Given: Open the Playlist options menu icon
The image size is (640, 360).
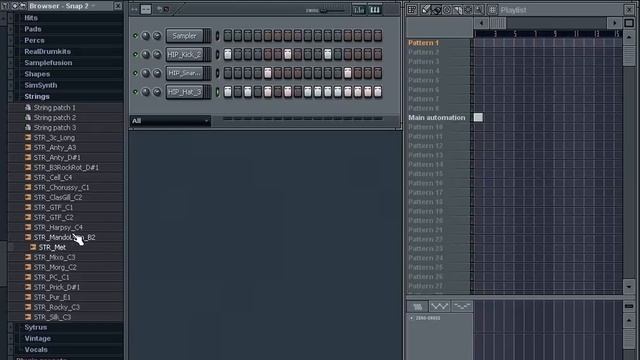Looking at the screenshot, I should pos(412,9).
